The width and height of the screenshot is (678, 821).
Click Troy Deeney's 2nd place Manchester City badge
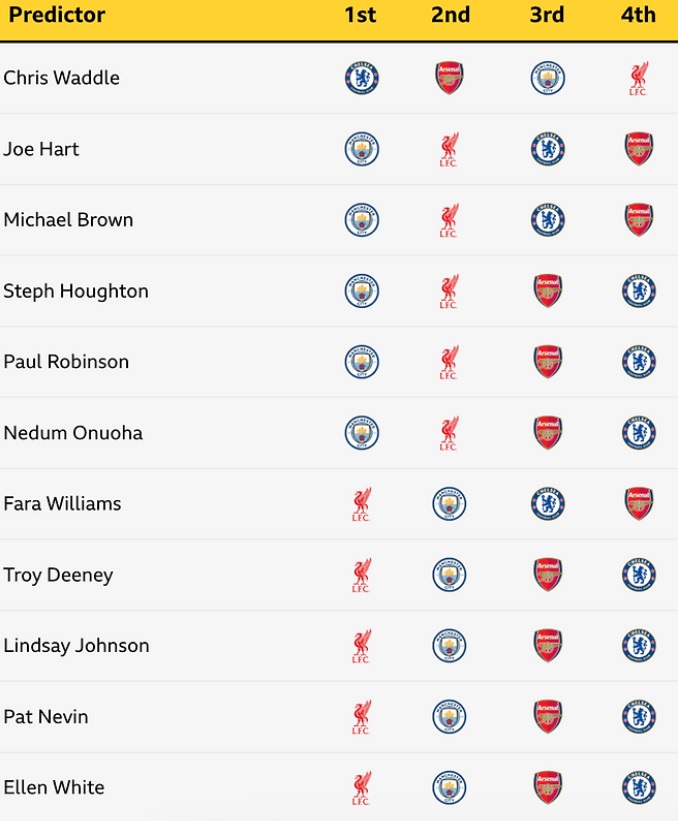tap(450, 575)
